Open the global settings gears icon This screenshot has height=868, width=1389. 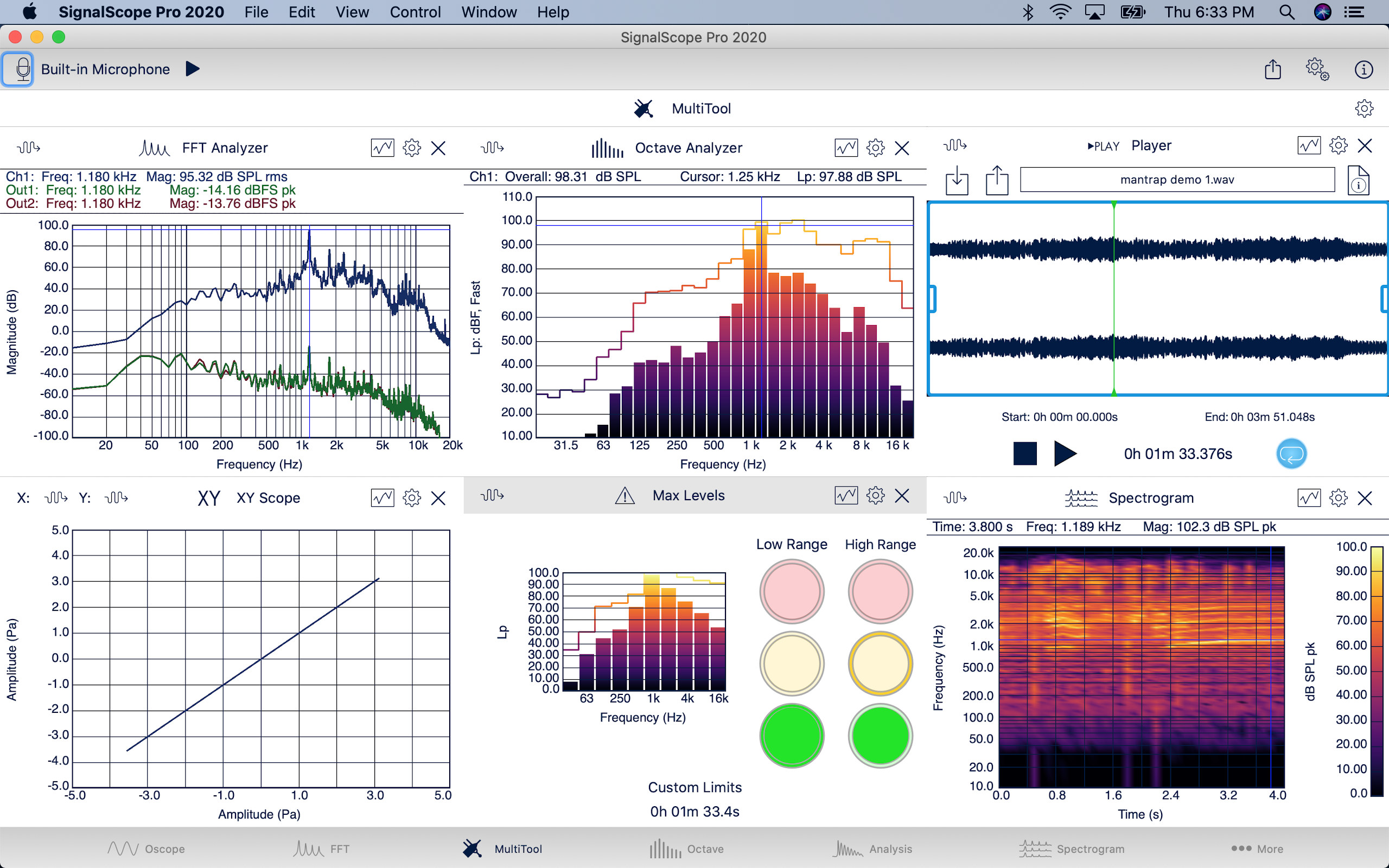[x=1317, y=69]
